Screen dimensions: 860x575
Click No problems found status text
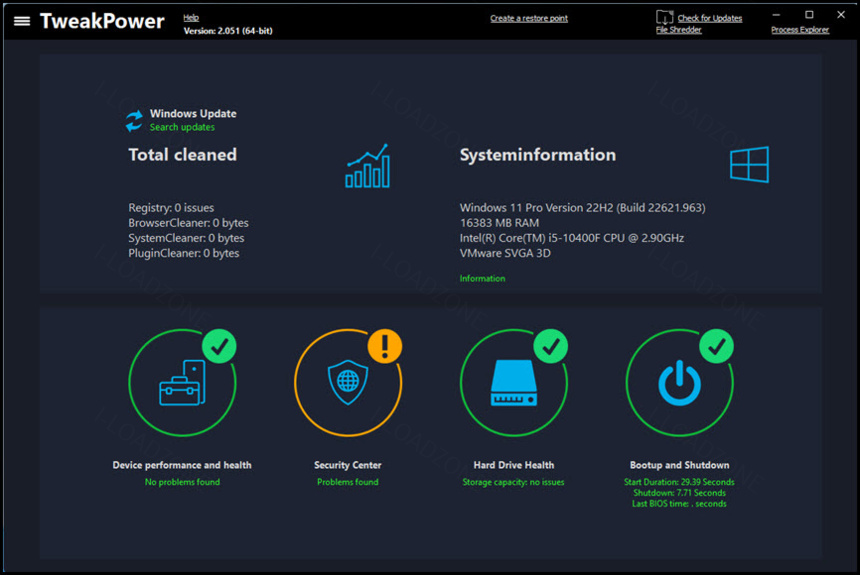coord(182,482)
